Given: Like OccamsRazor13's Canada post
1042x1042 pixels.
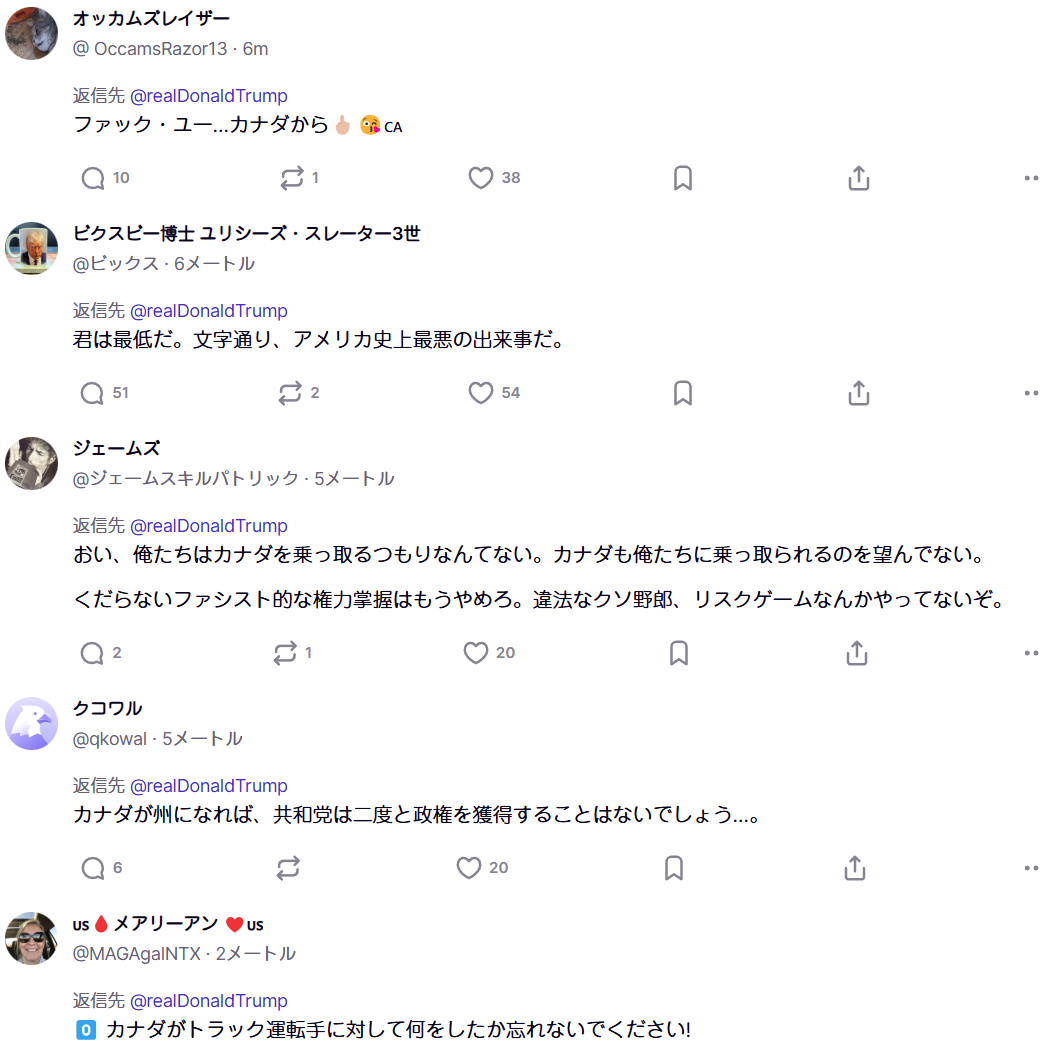Looking at the screenshot, I should (481, 178).
